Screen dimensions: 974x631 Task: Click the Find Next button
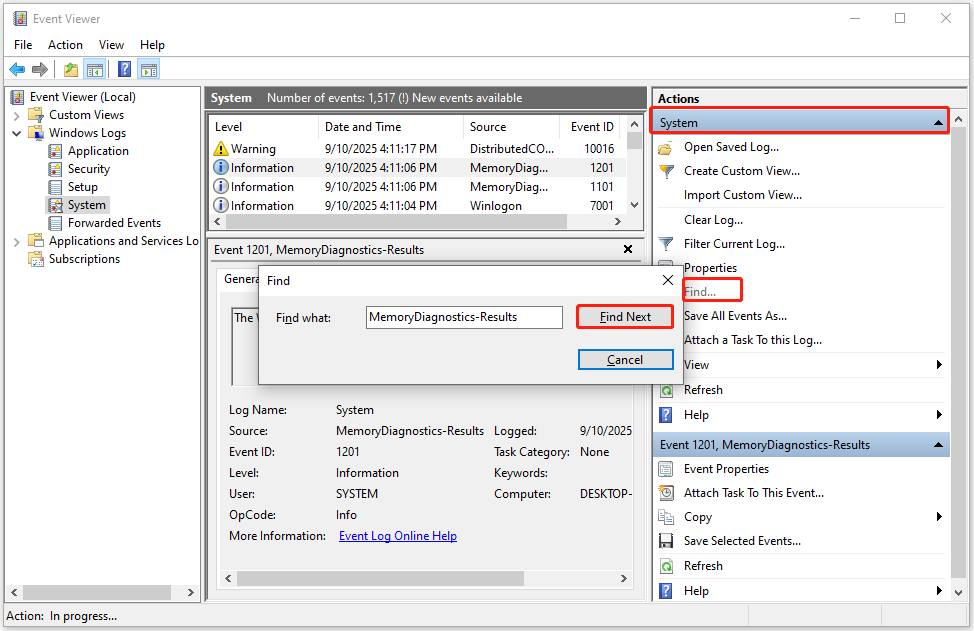624,316
